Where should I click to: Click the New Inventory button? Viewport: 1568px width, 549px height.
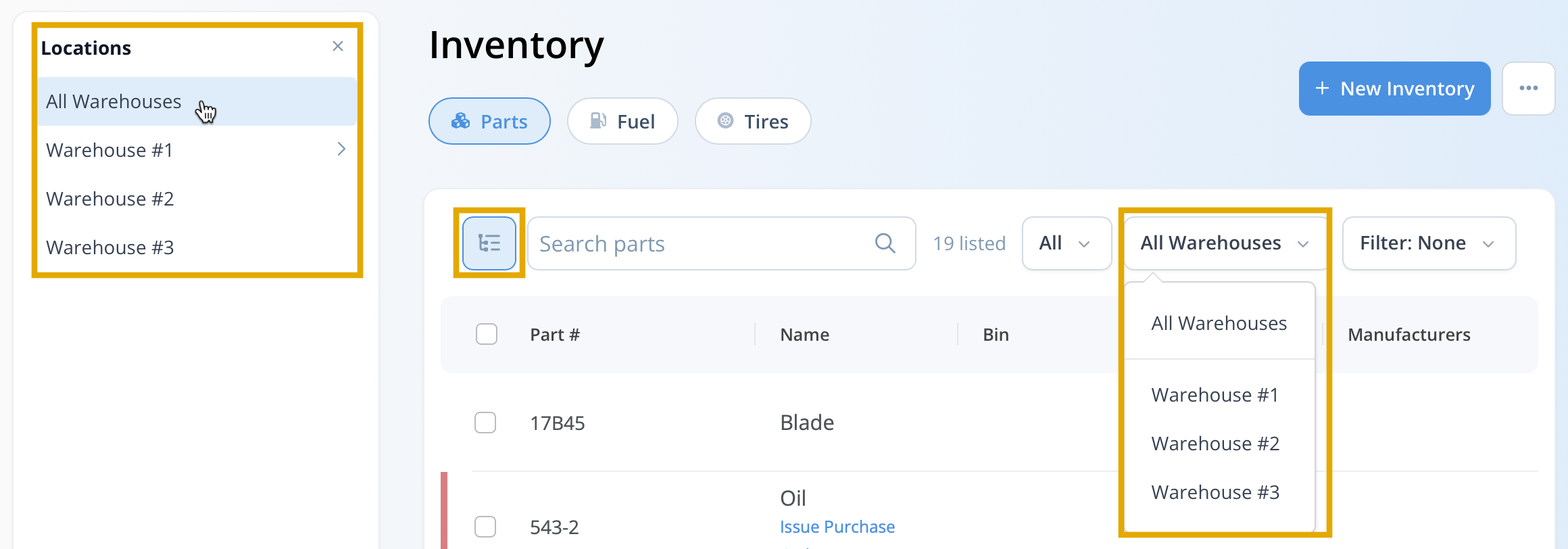(x=1394, y=89)
